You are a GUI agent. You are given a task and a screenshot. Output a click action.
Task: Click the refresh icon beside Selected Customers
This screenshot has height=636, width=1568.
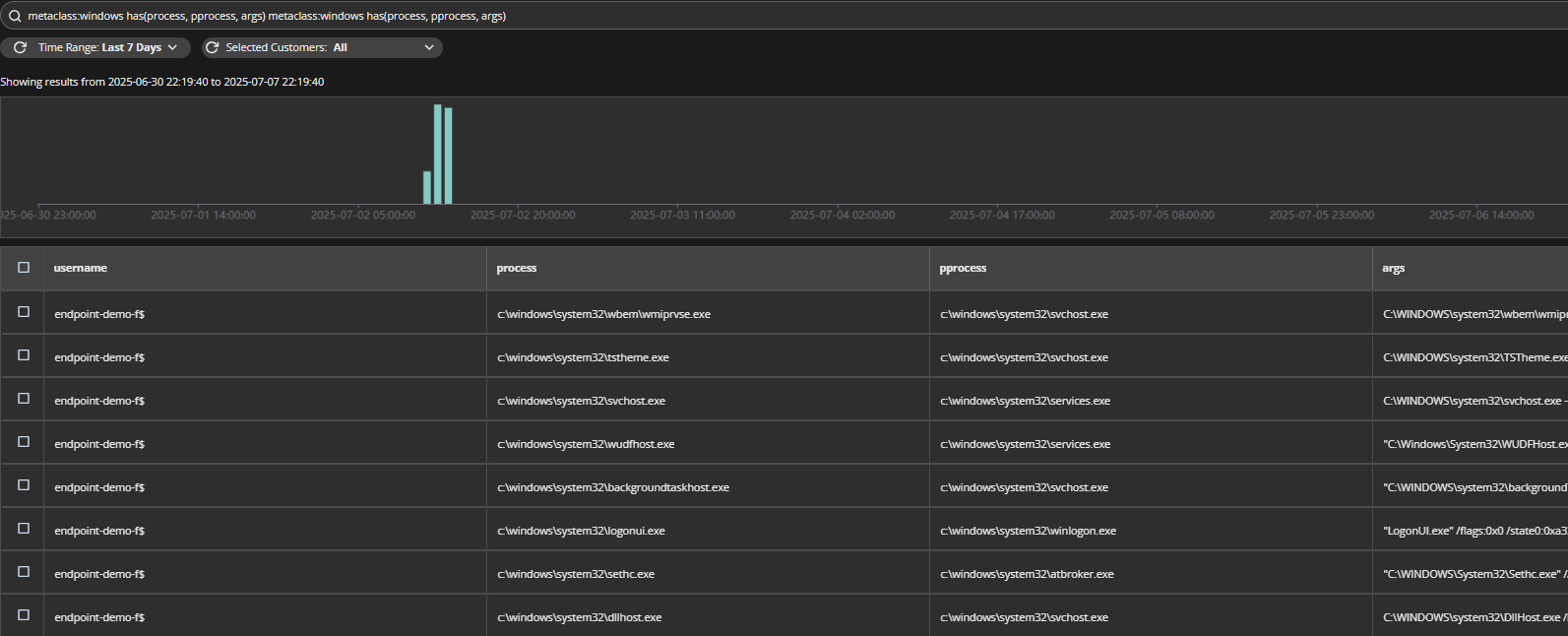coord(212,47)
